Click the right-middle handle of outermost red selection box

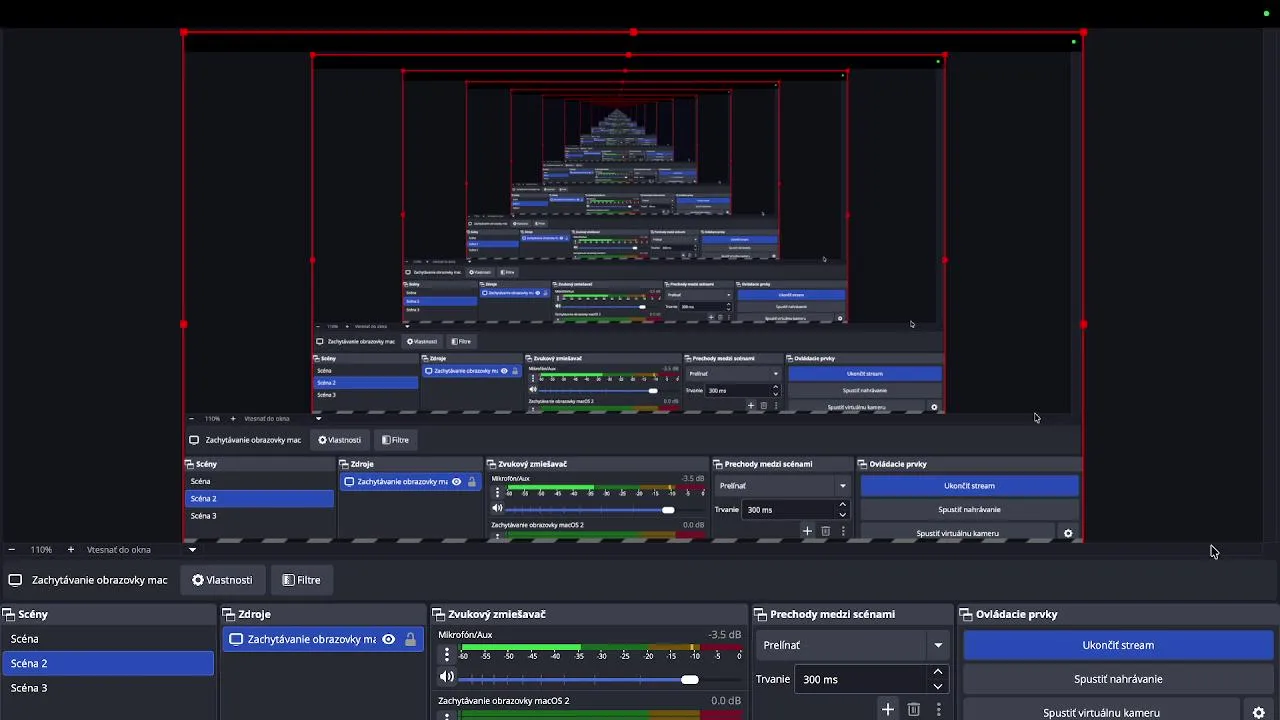coord(1084,324)
